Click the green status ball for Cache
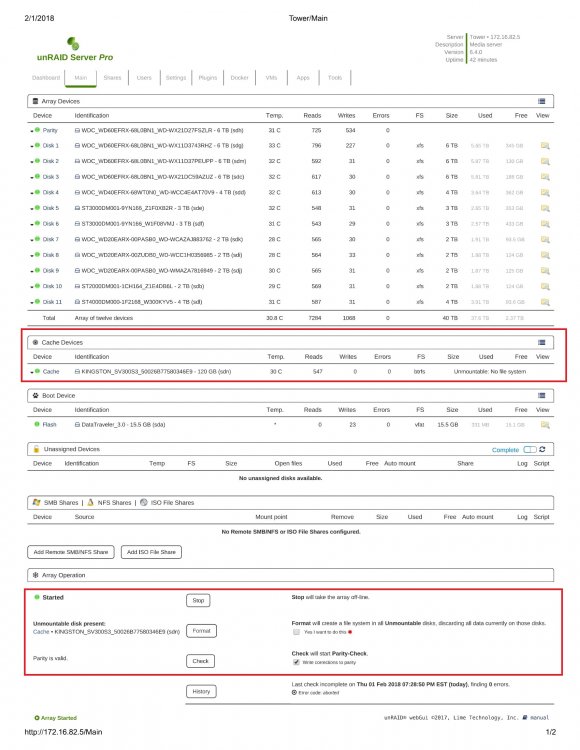The image size is (580, 750). pos(37,371)
